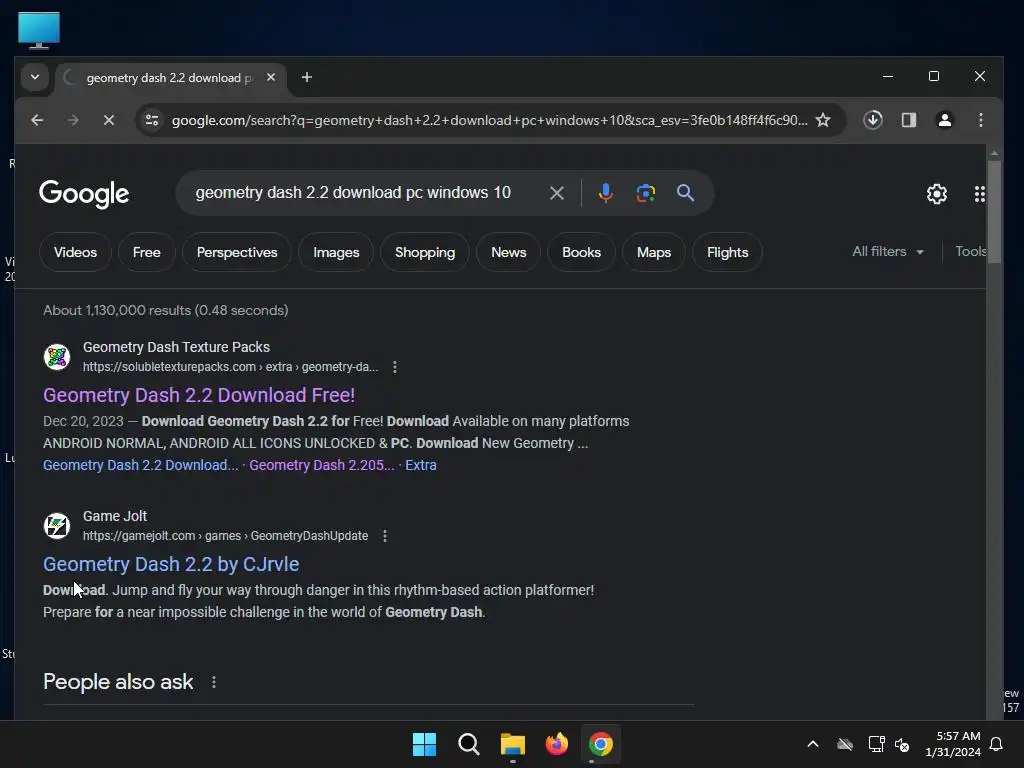Click Chrome icon in taskbar
The width and height of the screenshot is (1024, 768).
[601, 744]
